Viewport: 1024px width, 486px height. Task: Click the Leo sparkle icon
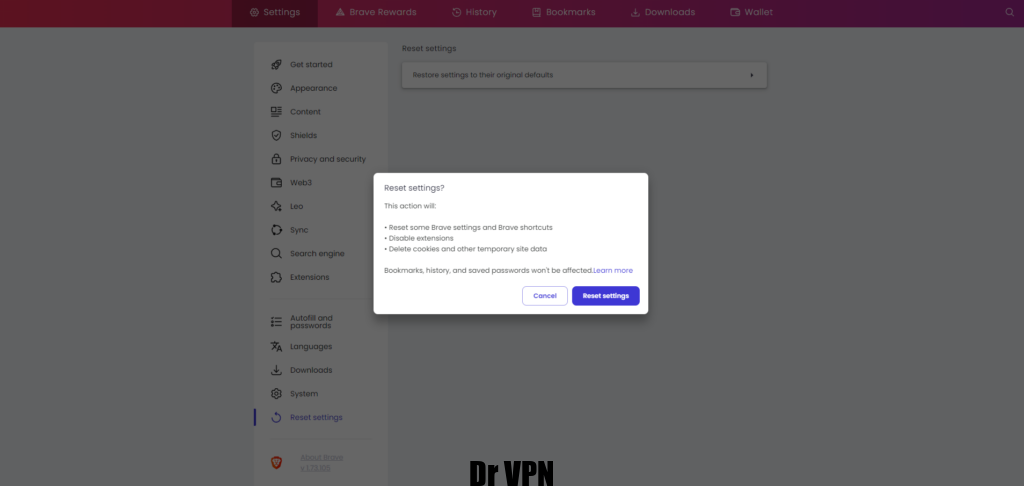point(276,206)
